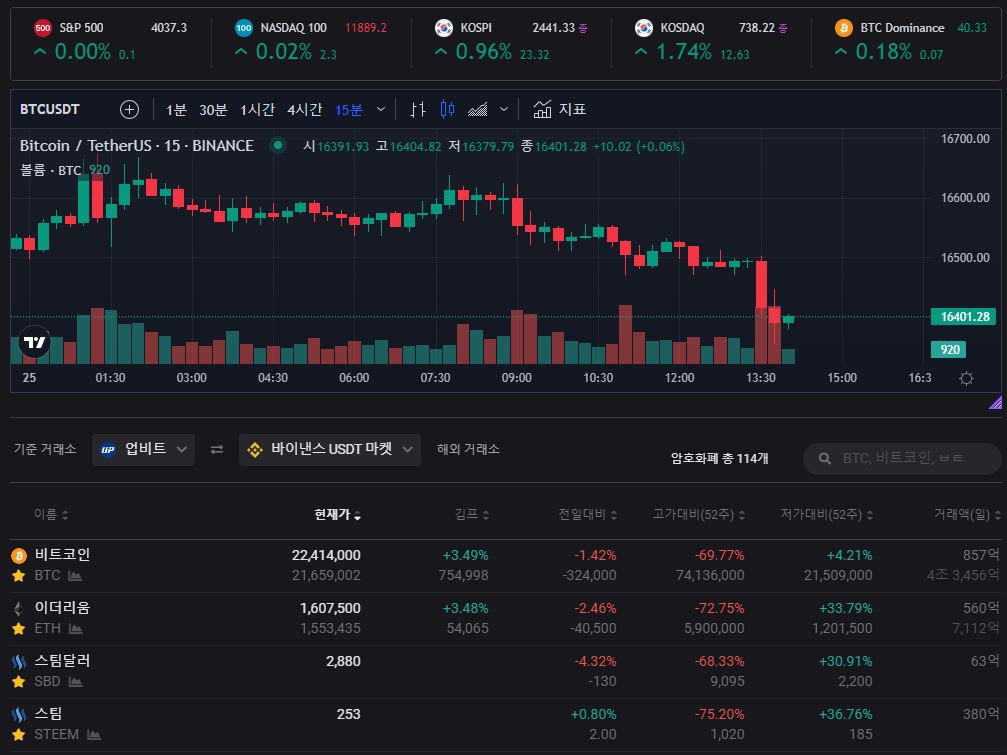Click the Ethereum coin logo in table
The width and height of the screenshot is (1007, 755).
pos(19,608)
